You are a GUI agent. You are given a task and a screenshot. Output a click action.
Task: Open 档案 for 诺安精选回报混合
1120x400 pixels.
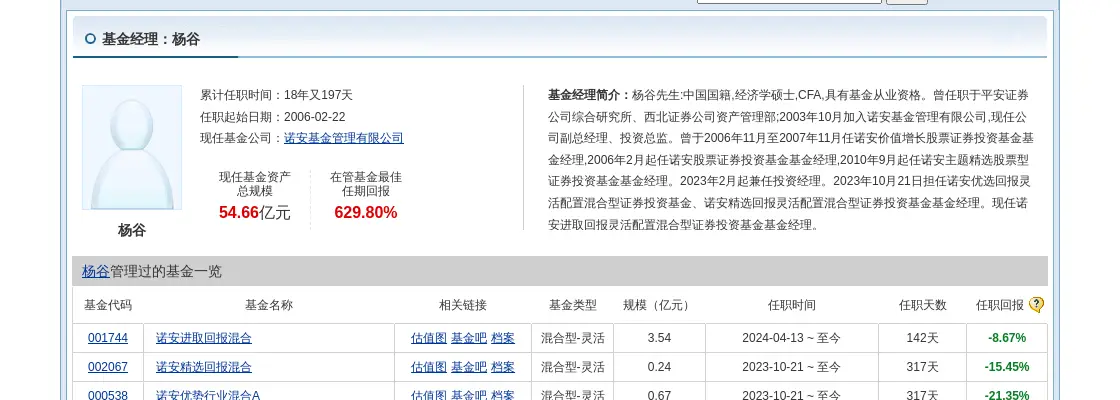click(x=503, y=367)
